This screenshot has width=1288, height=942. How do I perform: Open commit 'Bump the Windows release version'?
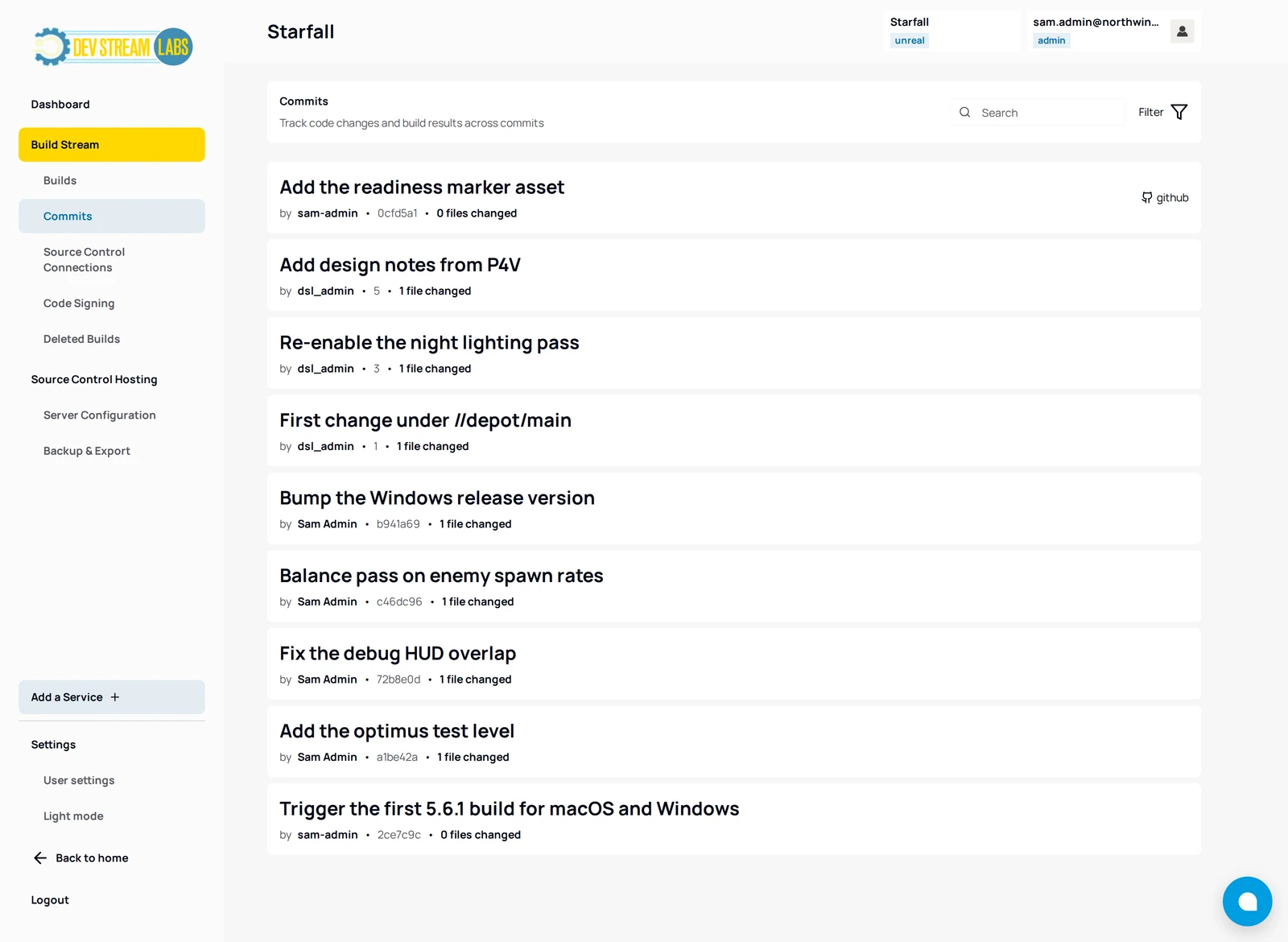(734, 509)
